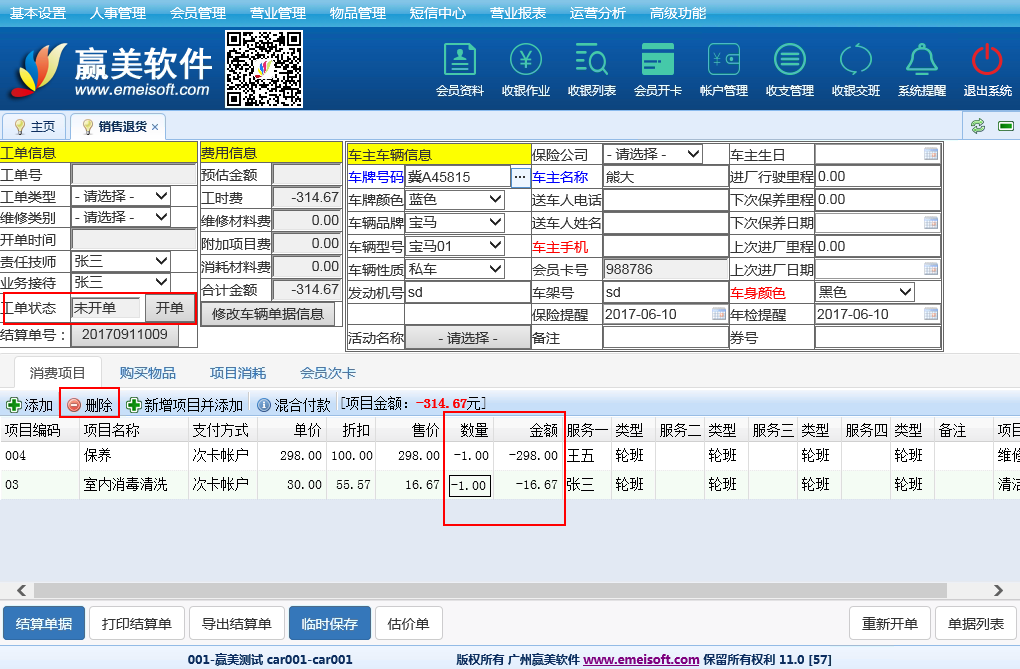The image size is (1020, 669).
Task: Open the 收银列表 cashier list icon
Action: (x=592, y=69)
